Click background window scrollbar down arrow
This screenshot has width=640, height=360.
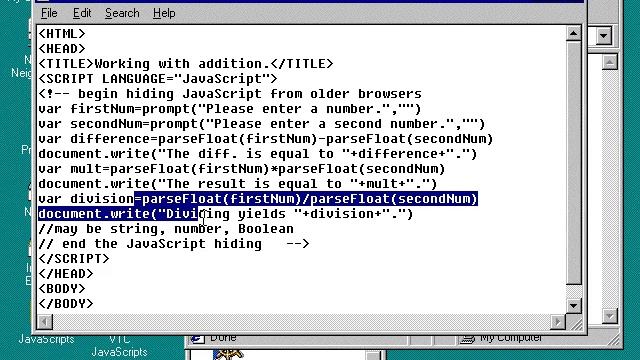point(609,316)
